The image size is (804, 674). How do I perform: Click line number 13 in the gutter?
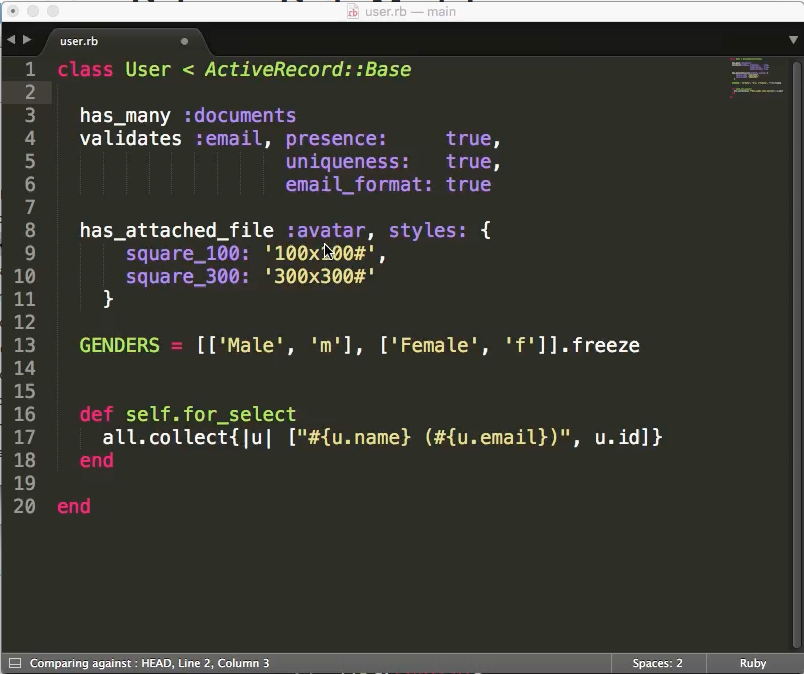point(24,345)
